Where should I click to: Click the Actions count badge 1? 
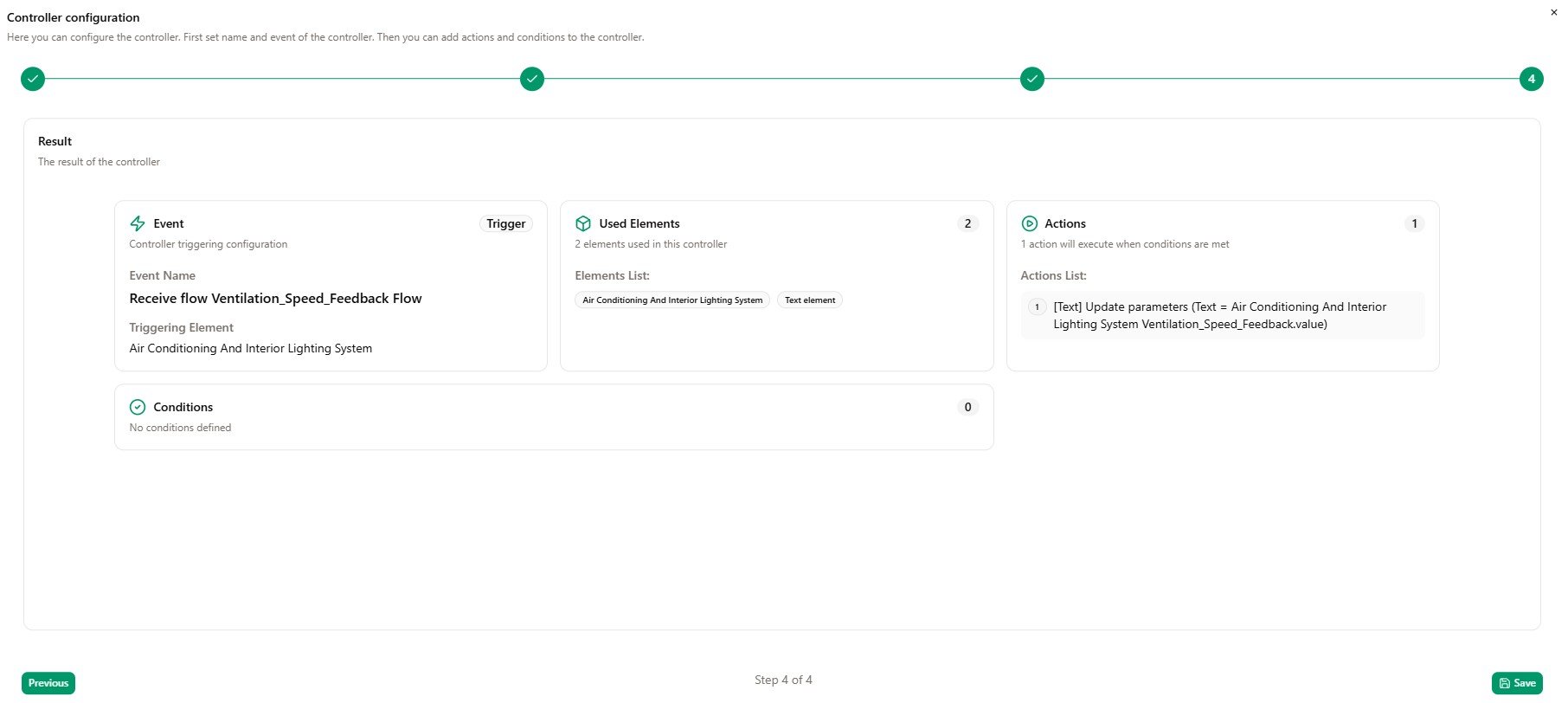click(1415, 223)
